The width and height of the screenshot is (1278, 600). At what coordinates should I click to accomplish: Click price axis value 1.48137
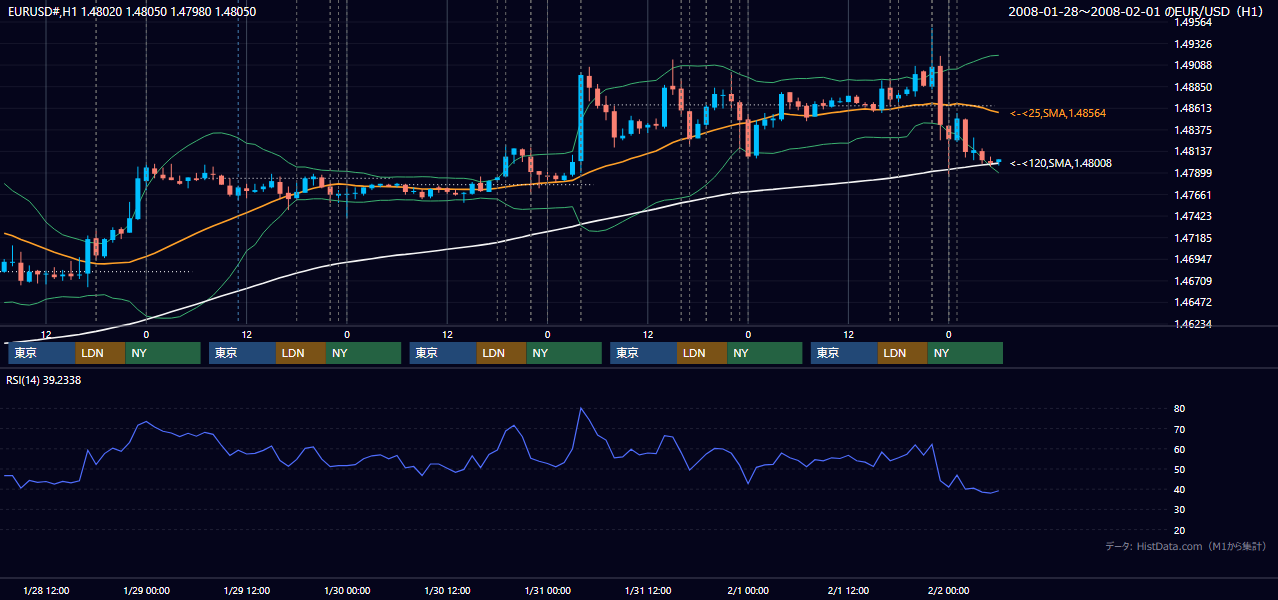(1193, 151)
